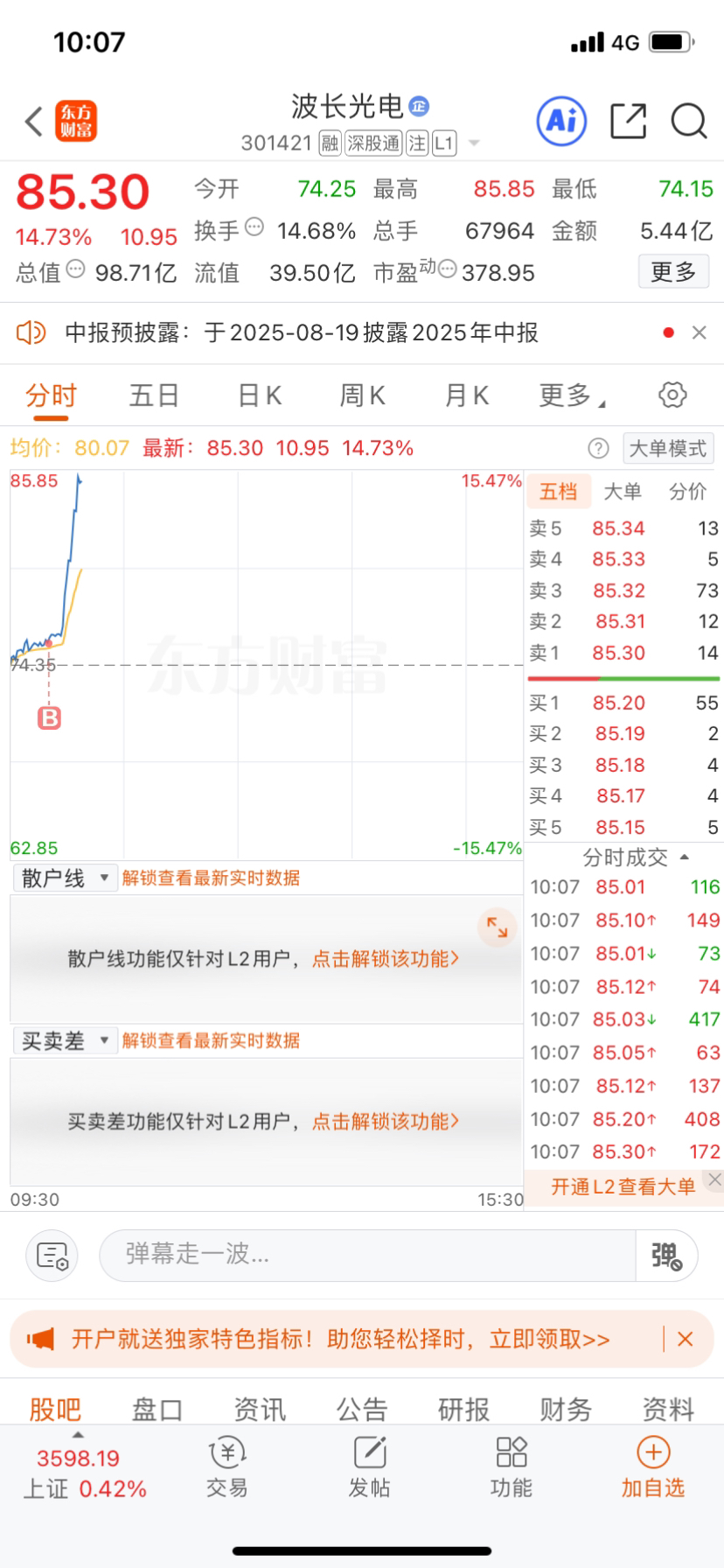Open the 研报 tab
This screenshot has width=724, height=1568.
coord(464,1409)
